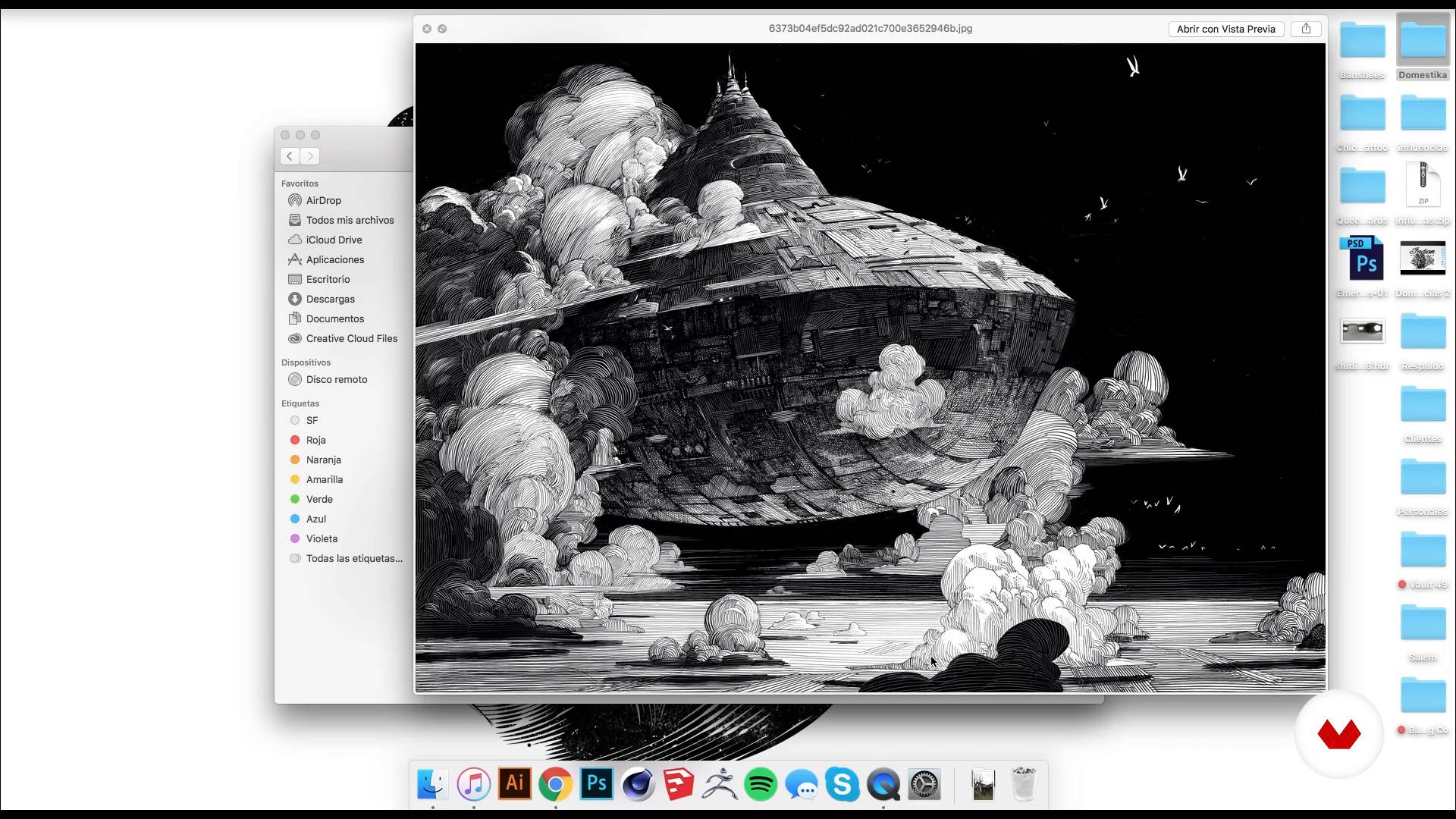This screenshot has width=1456, height=819.
Task: Launch ZBrush from the Dock
Action: point(720,784)
